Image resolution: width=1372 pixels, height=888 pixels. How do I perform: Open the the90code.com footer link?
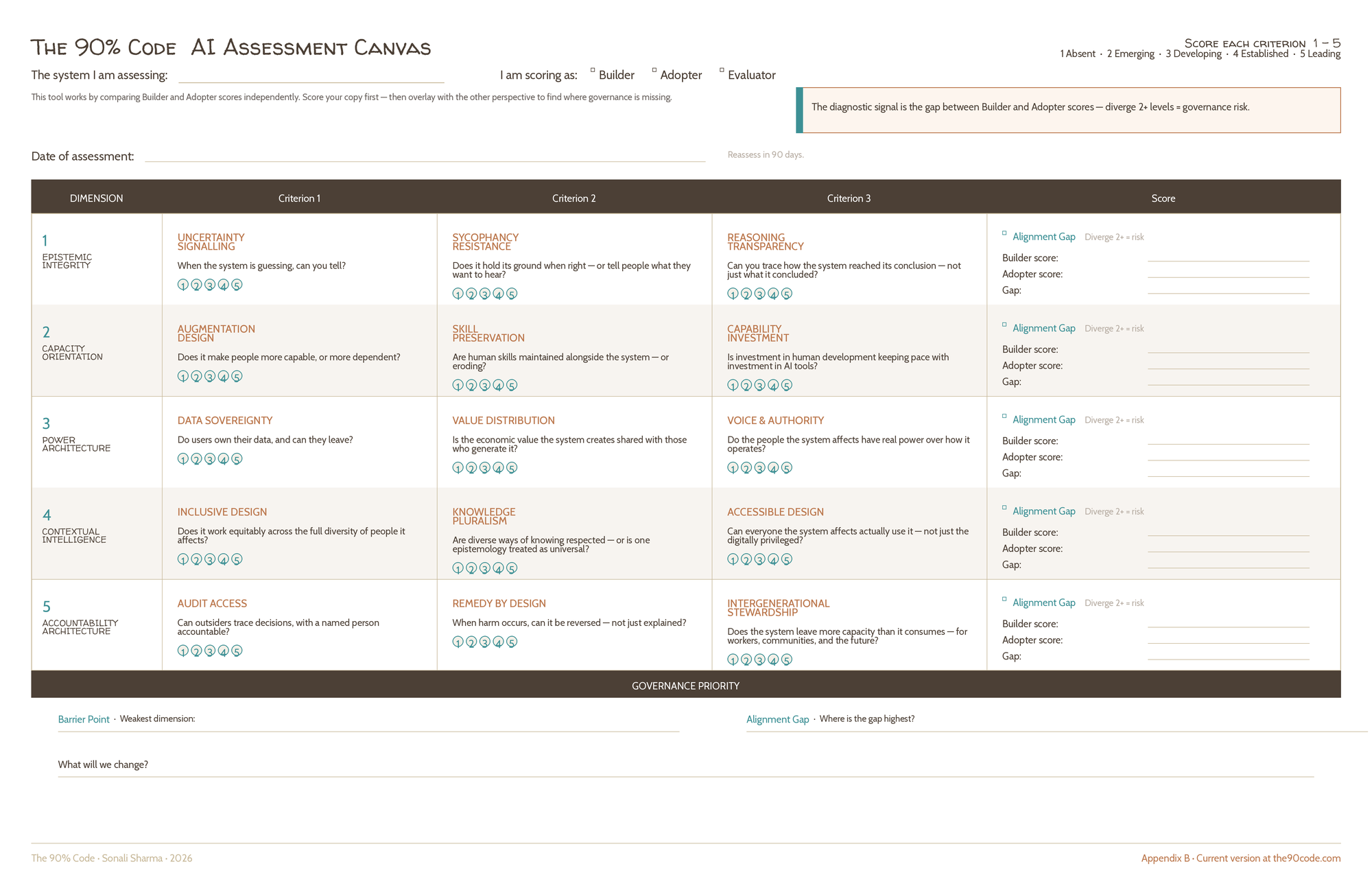[1306, 858]
